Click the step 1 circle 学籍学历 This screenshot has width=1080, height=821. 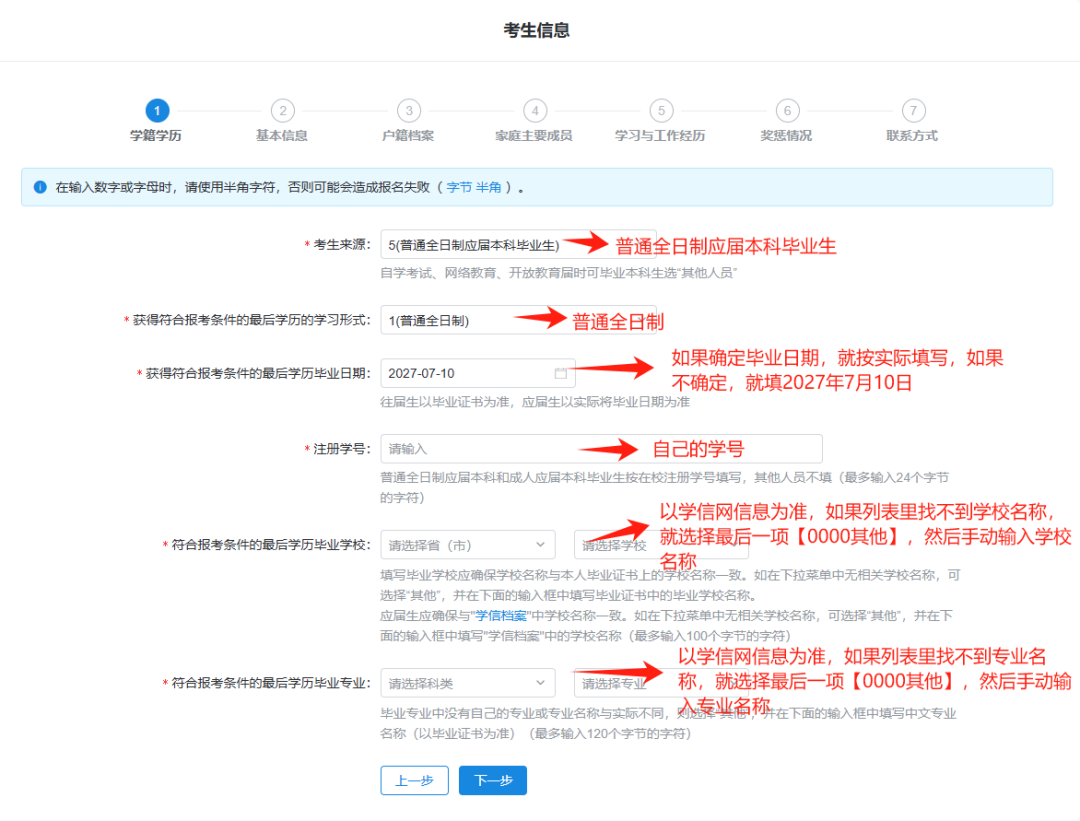pyautogui.click(x=157, y=110)
